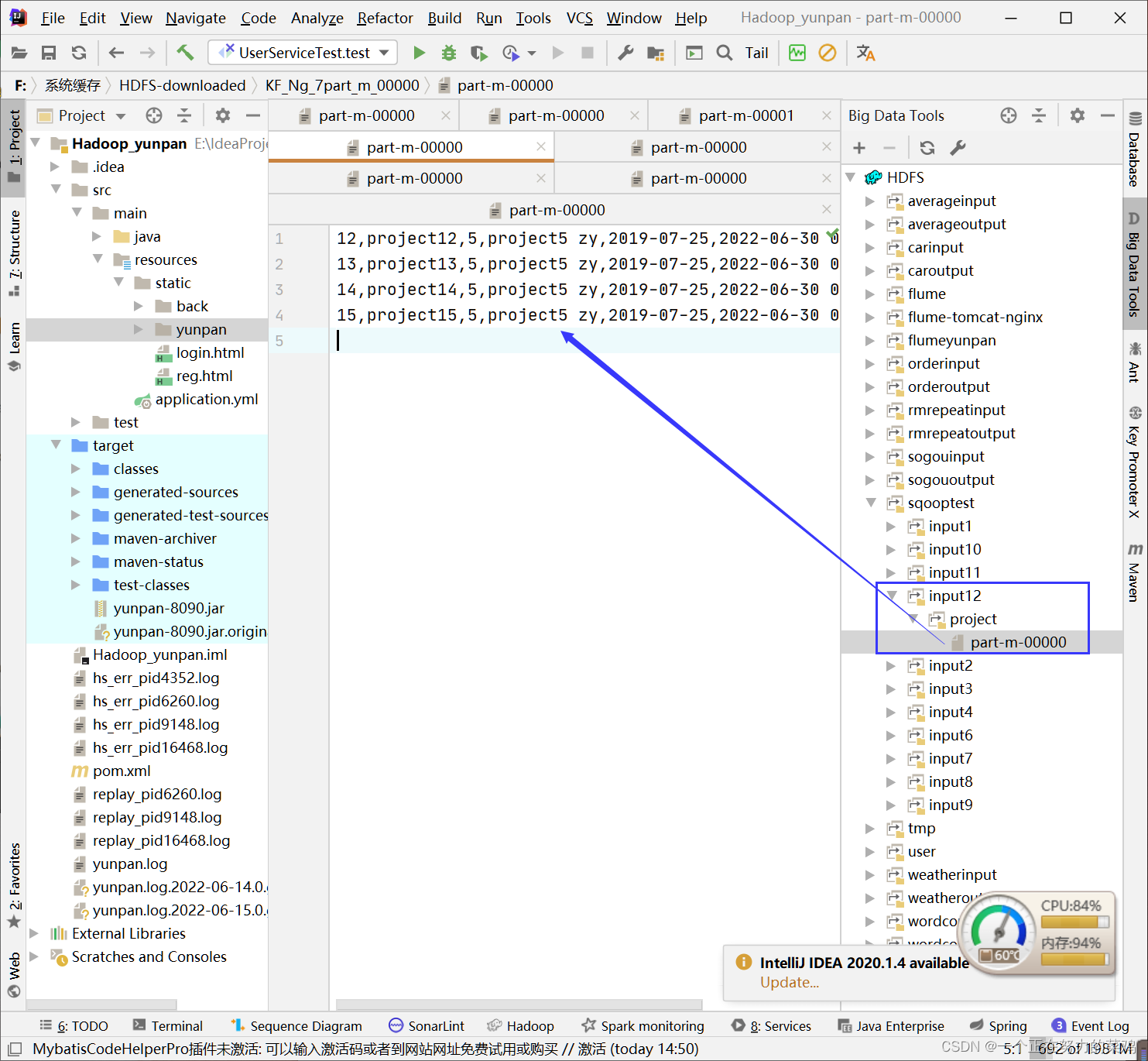Expand the java folder
The height and width of the screenshot is (1061, 1148).
point(97,236)
